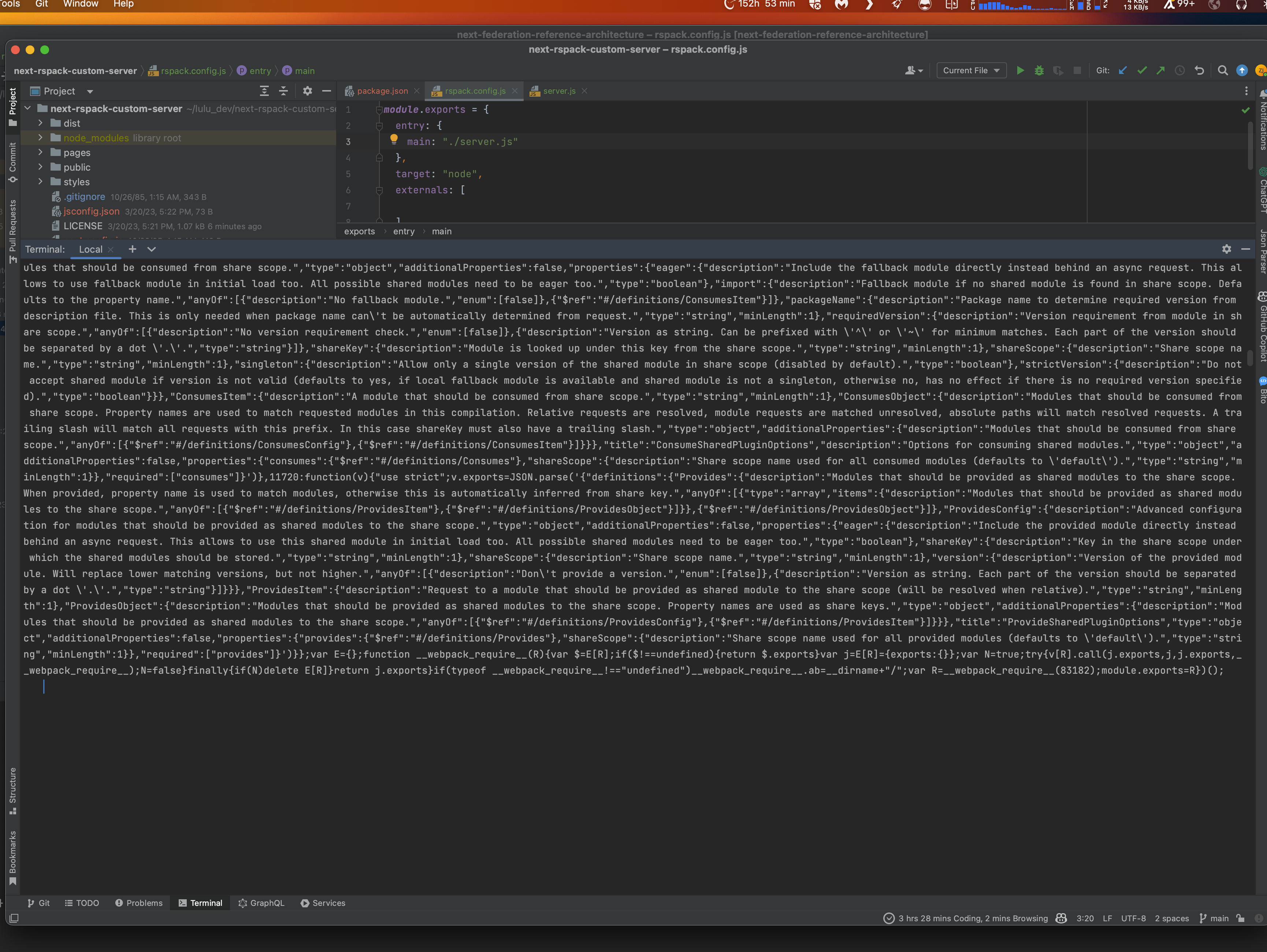Open search everywhere with magnifier icon
The width and height of the screenshot is (1267, 952).
[1223, 70]
